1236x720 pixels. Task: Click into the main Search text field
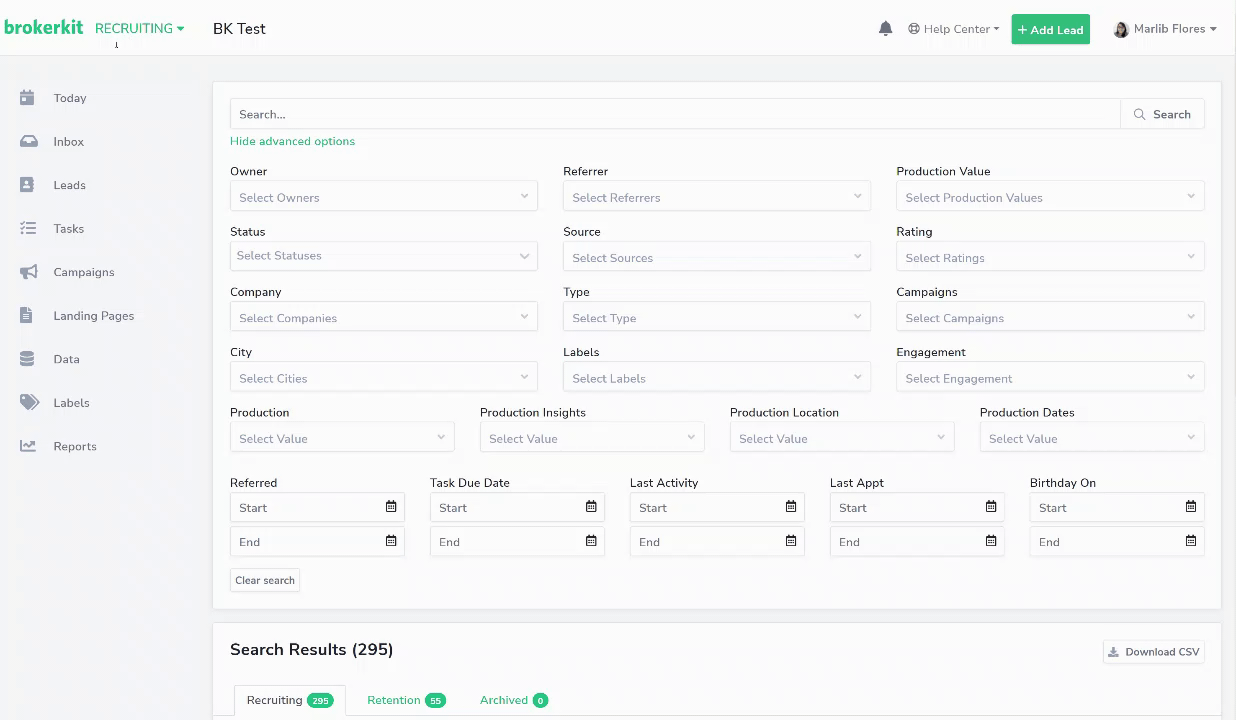click(x=674, y=114)
